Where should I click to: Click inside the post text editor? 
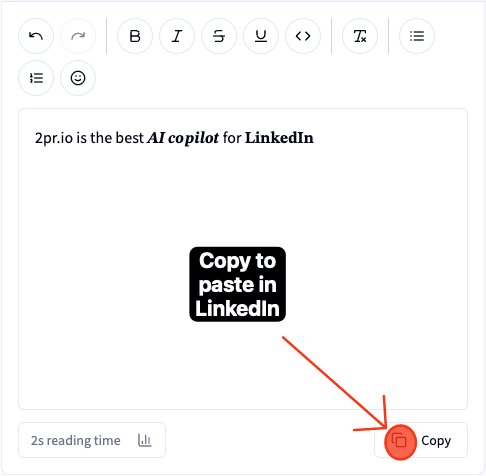[243, 259]
